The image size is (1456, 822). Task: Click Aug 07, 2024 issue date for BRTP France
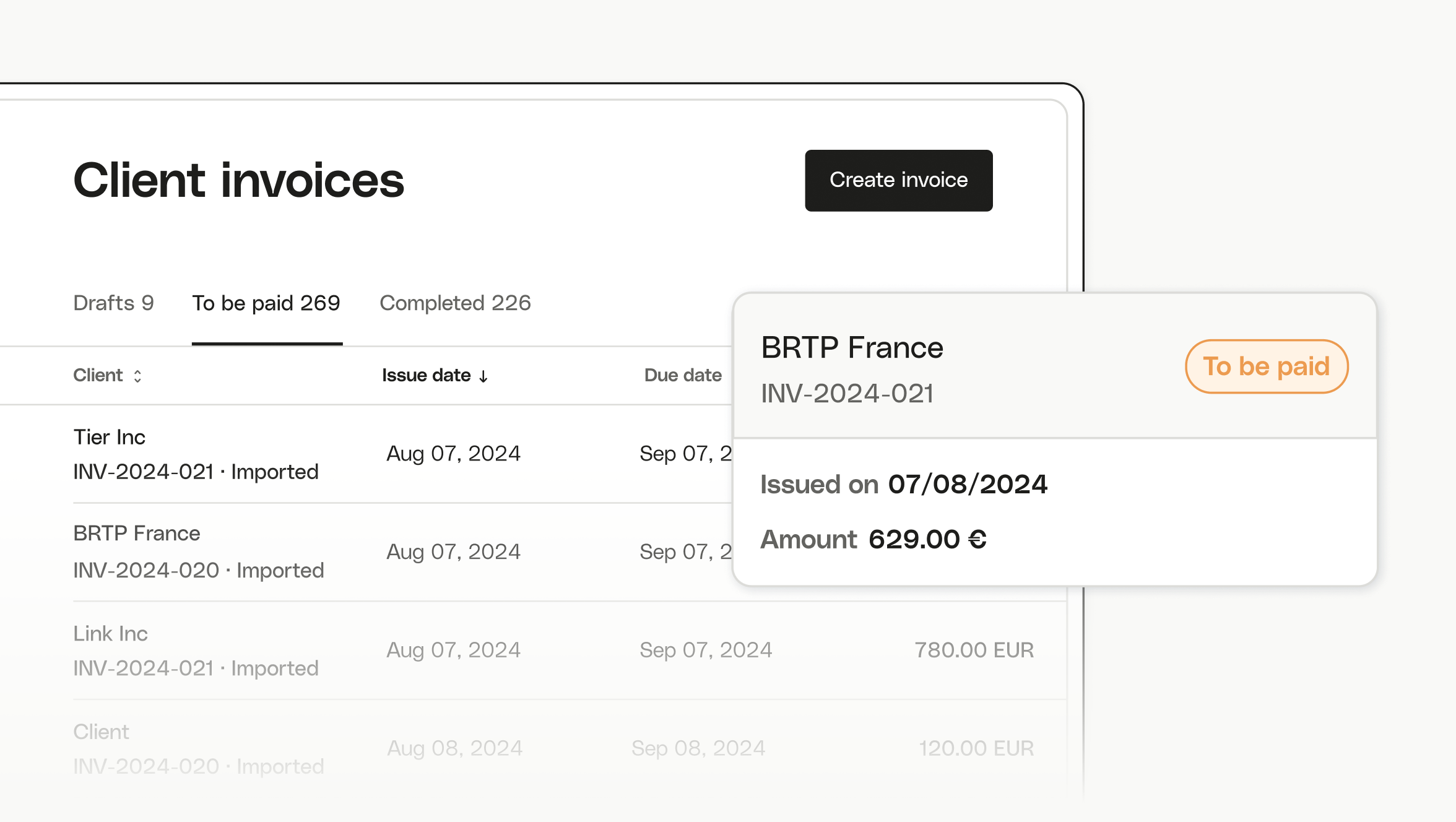pyautogui.click(x=454, y=552)
